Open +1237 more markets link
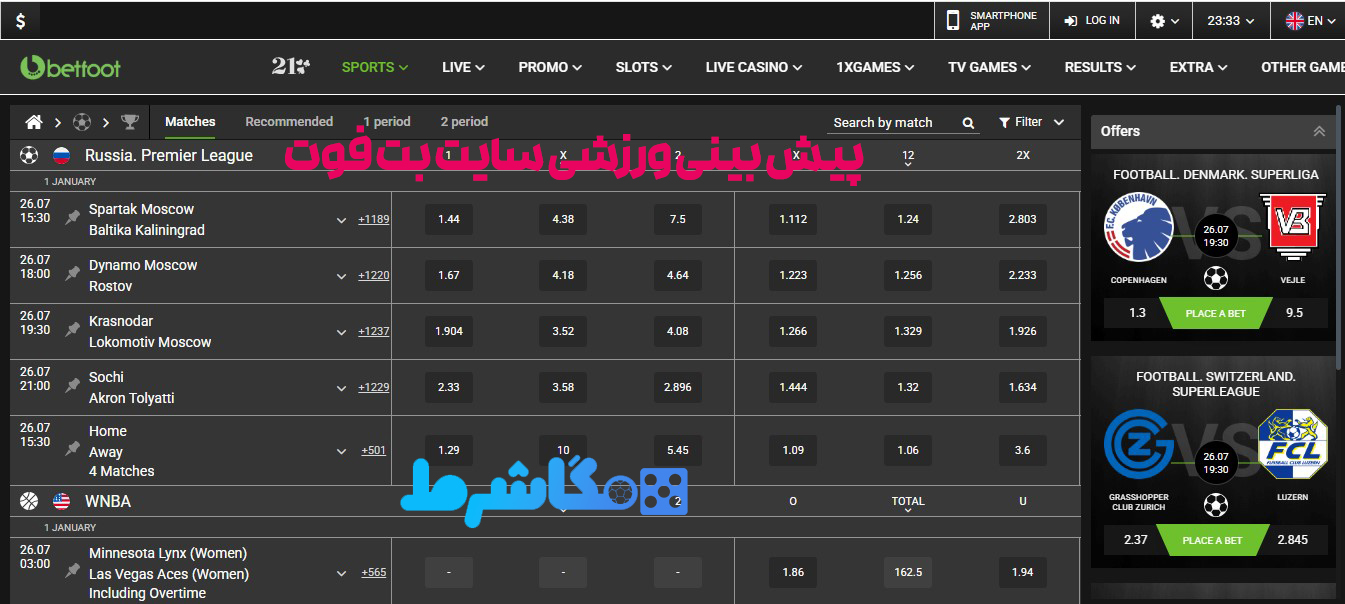This screenshot has width=1345, height=604. point(374,331)
